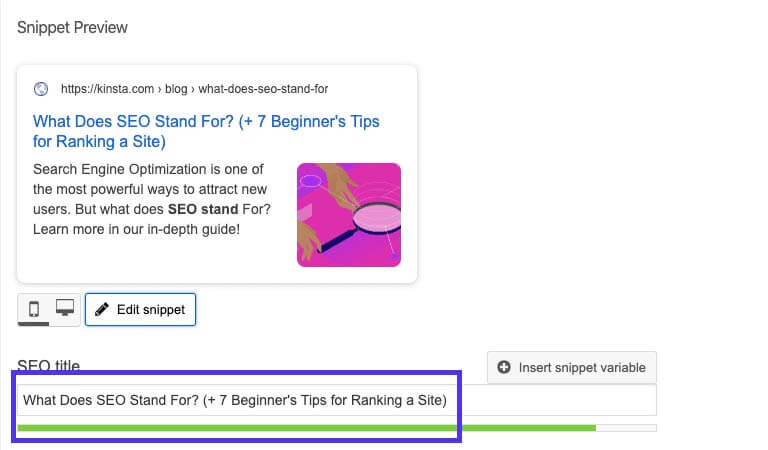768x450 pixels.
Task: Click the magenta magnifying glass thumbnail
Action: click(x=349, y=215)
